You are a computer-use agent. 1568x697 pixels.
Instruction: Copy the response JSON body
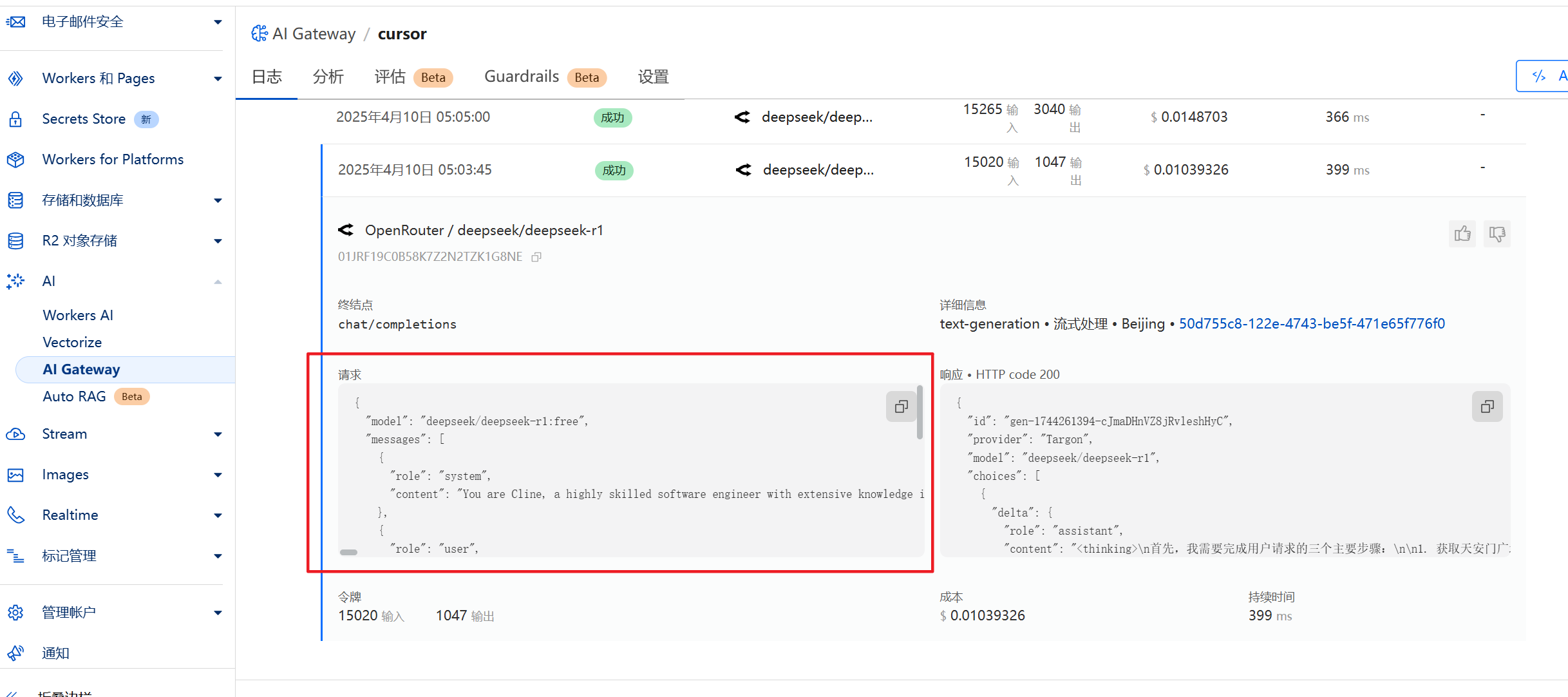coord(1487,406)
